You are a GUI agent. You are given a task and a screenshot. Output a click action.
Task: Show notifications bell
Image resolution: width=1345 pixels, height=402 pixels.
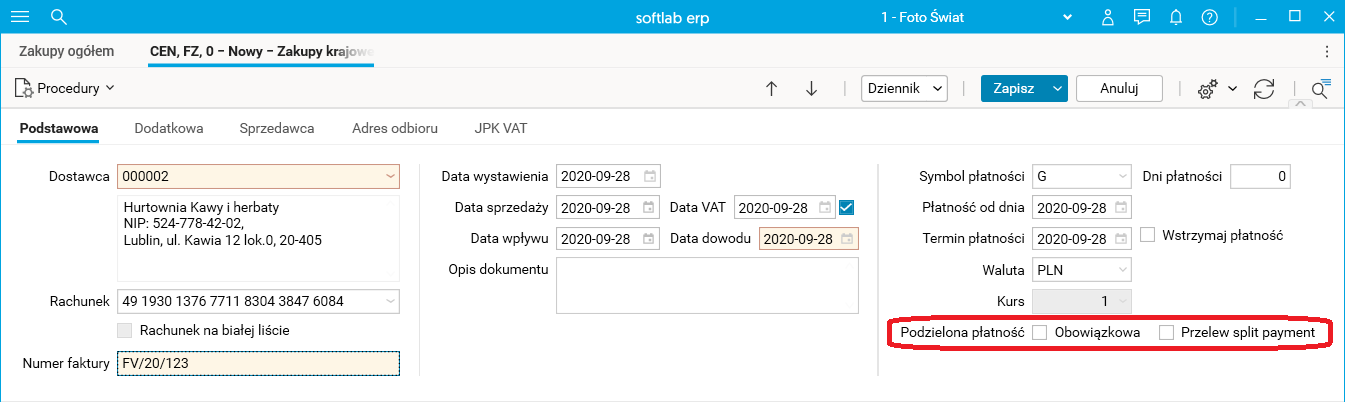tap(1176, 17)
